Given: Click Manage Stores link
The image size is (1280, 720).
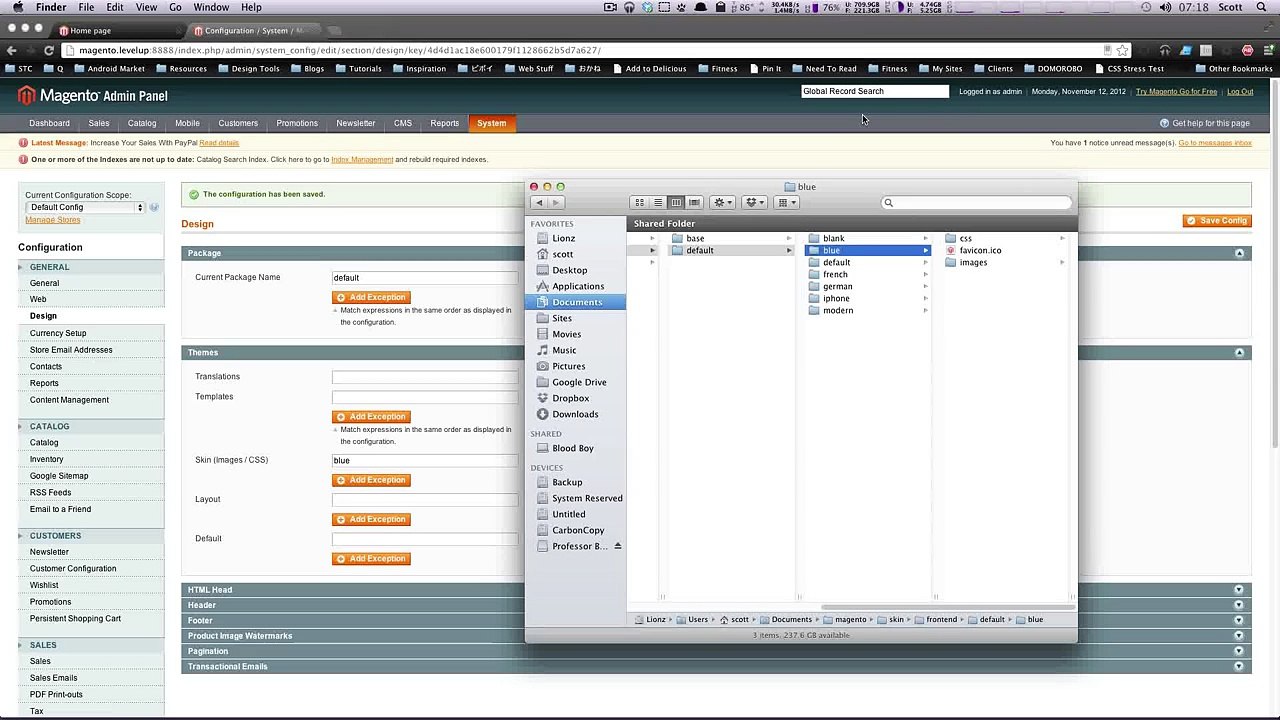Looking at the screenshot, I should pos(53,220).
